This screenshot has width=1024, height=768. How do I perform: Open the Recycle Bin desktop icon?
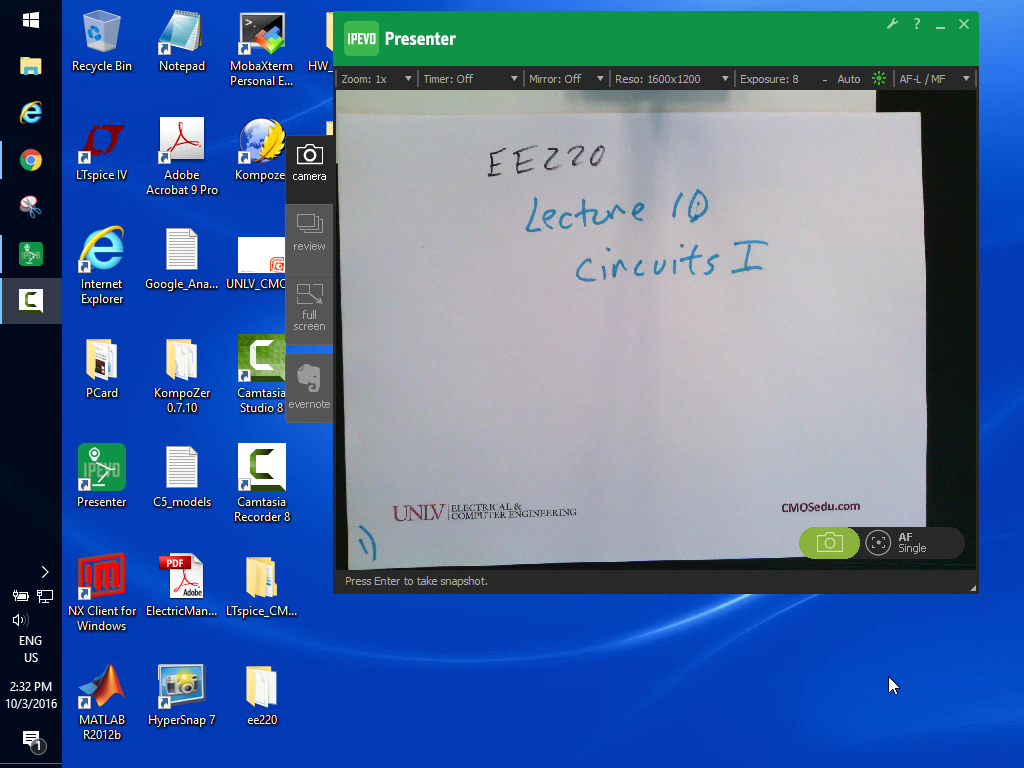pos(101,42)
